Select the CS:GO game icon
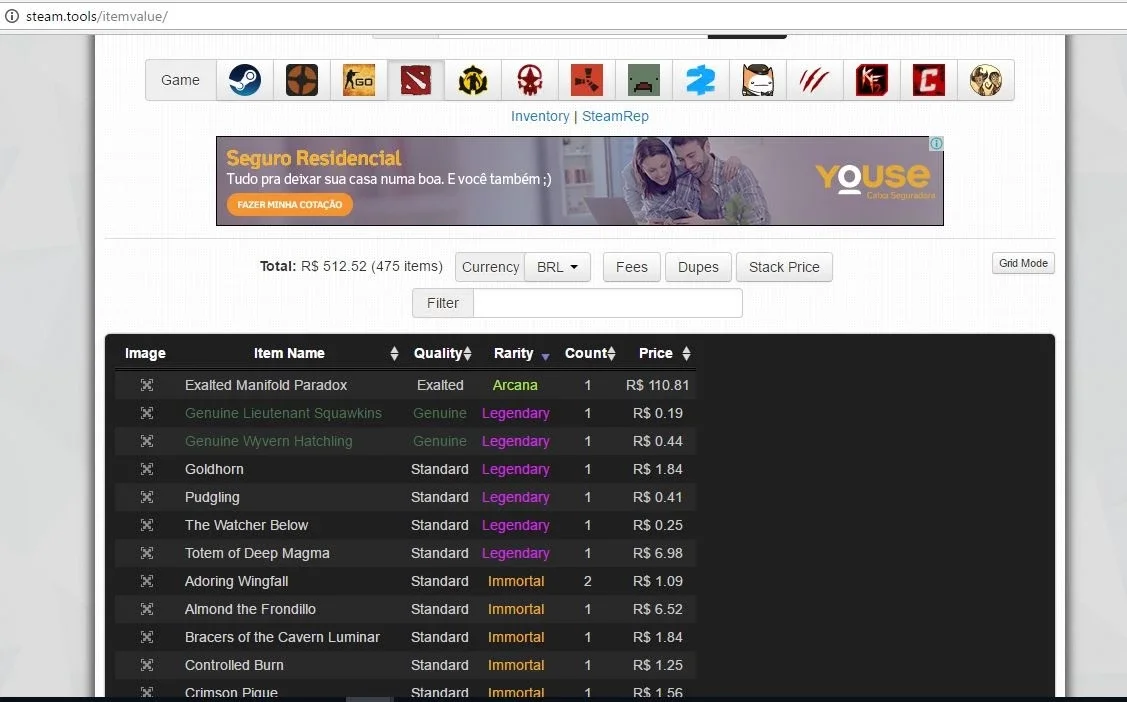Screen dimensions: 1127x702 click(x=359, y=80)
